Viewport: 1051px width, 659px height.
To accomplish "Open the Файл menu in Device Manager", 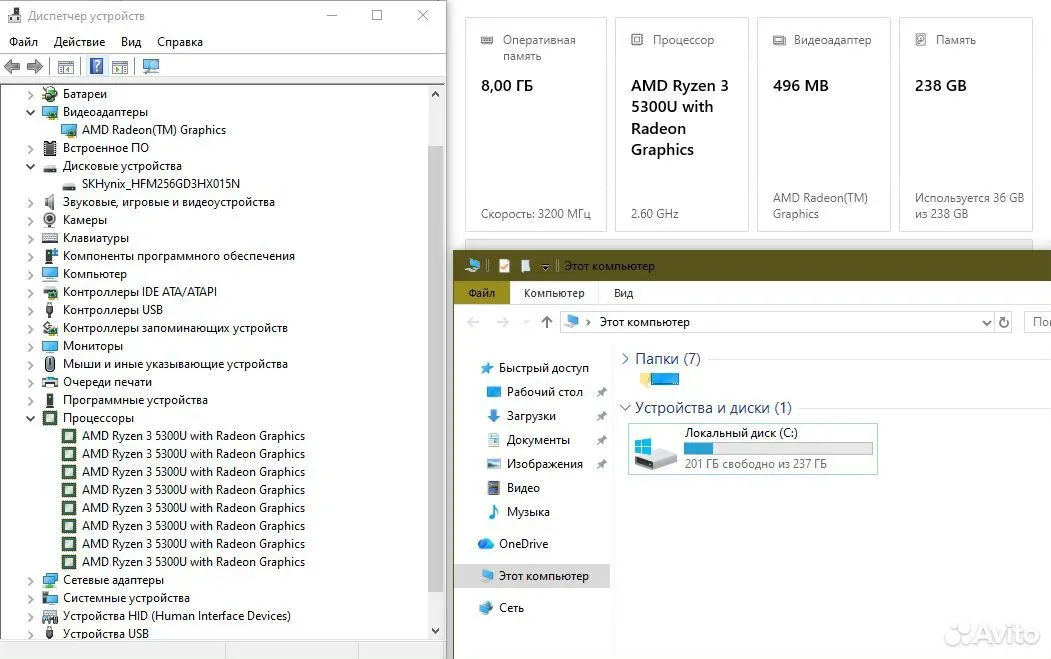I will [x=23, y=42].
